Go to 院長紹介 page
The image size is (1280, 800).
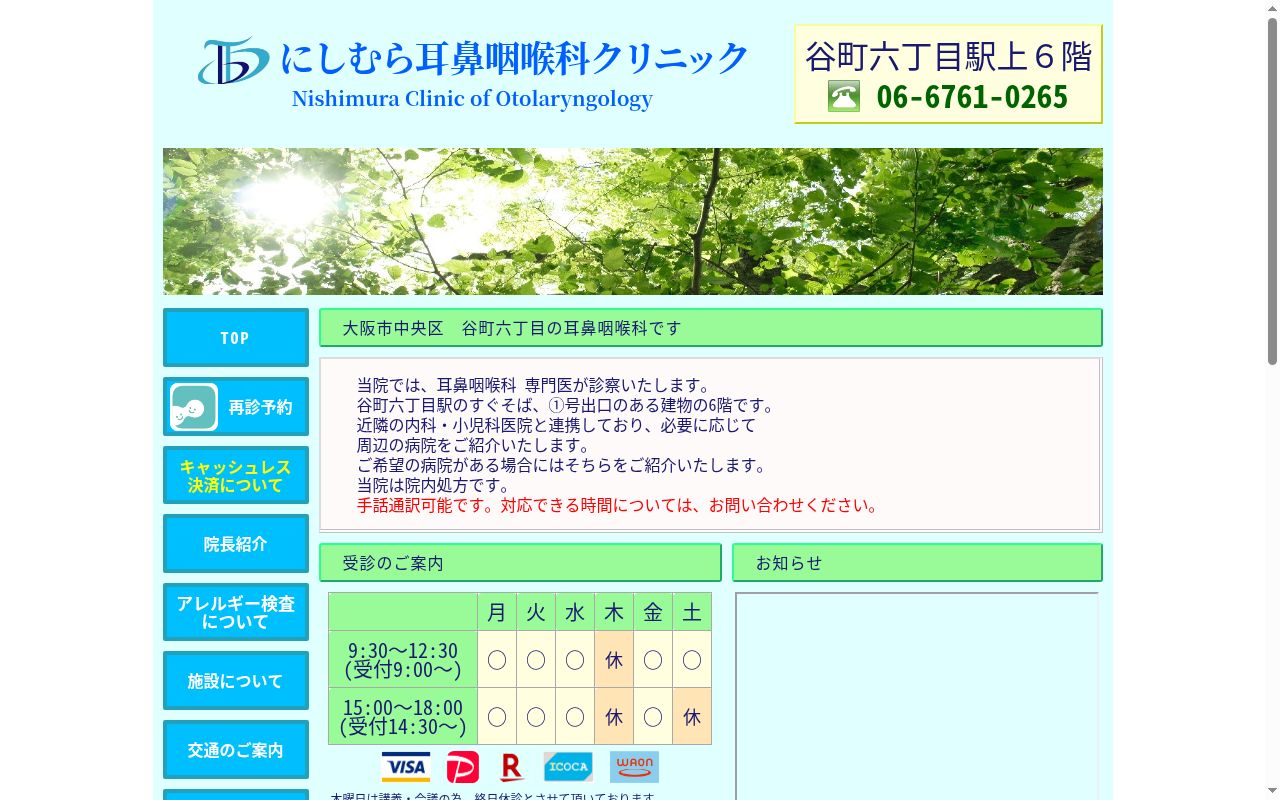[236, 544]
